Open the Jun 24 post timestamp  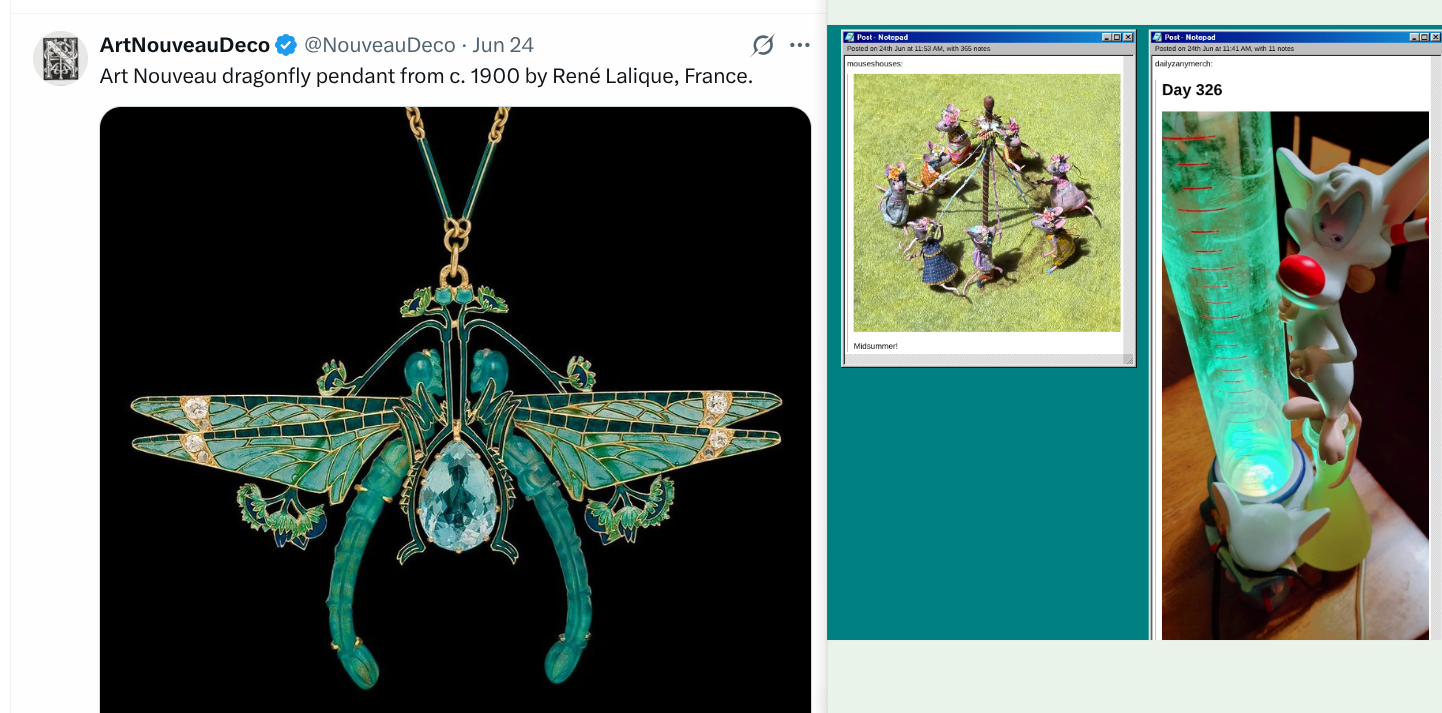(503, 45)
